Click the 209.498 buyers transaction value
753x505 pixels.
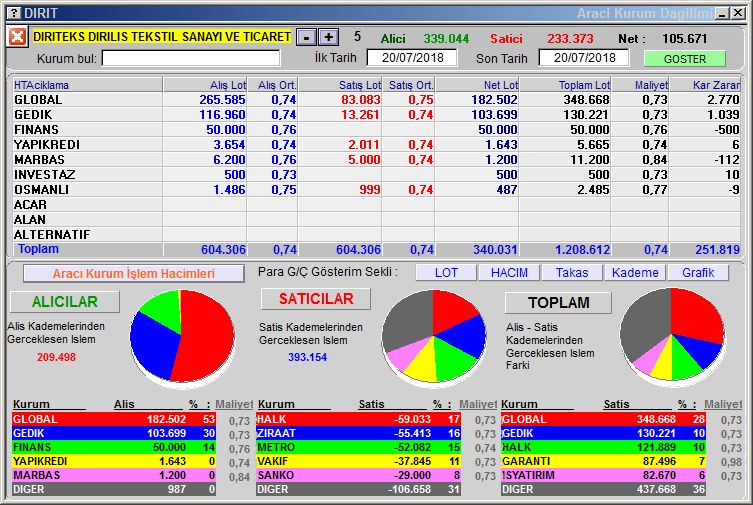[56, 357]
